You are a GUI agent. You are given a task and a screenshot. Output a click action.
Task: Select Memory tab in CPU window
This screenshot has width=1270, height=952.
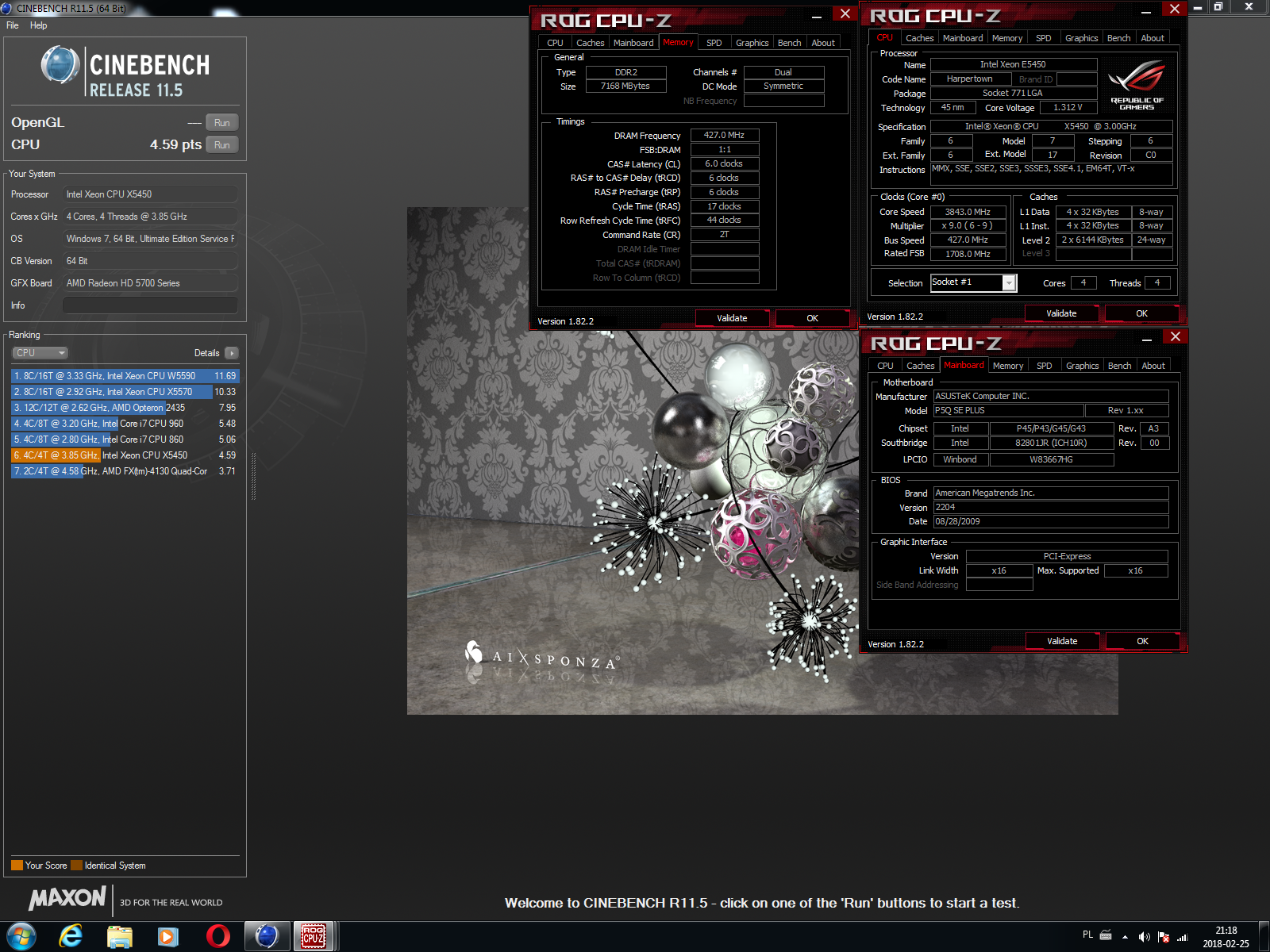pyautogui.click(x=1007, y=38)
